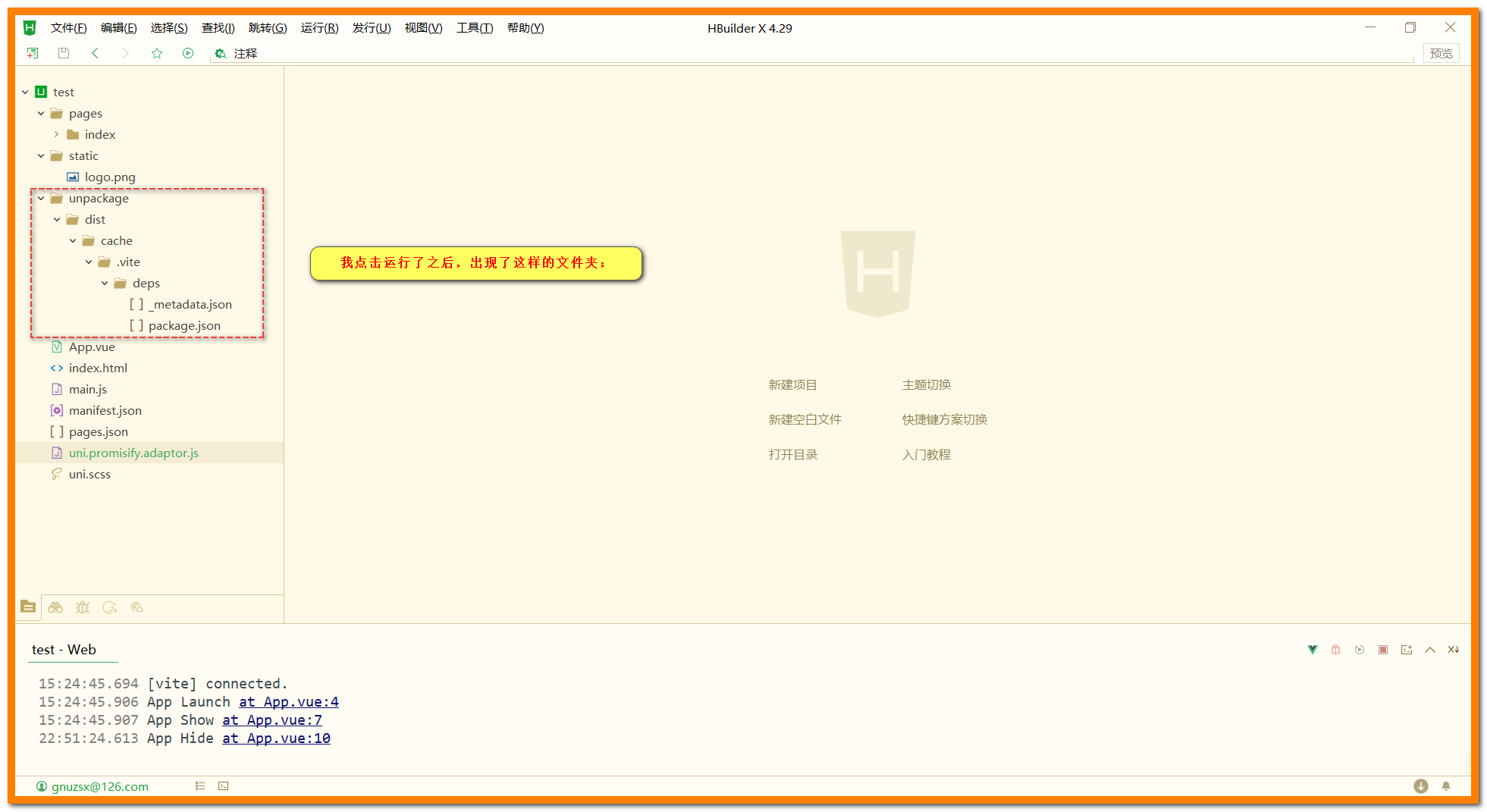
Task: Click the Run/Preview play icon in toolbar
Action: coord(187,53)
